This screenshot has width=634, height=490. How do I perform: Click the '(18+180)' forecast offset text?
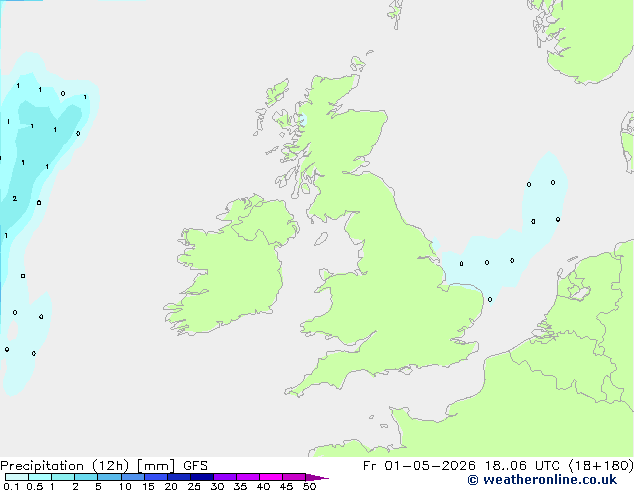pos(601,466)
